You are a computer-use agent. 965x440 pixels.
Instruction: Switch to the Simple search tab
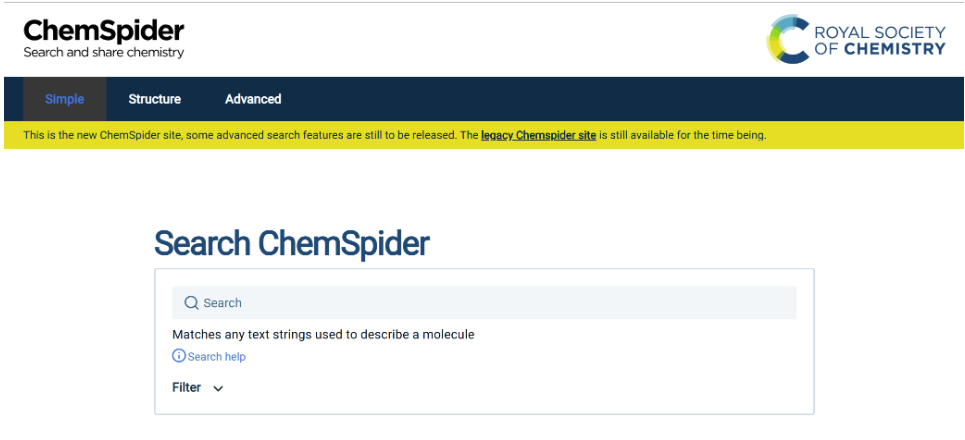point(65,99)
